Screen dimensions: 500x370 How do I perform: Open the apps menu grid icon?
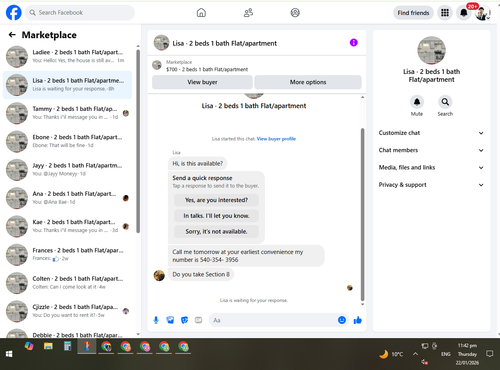tap(445, 13)
